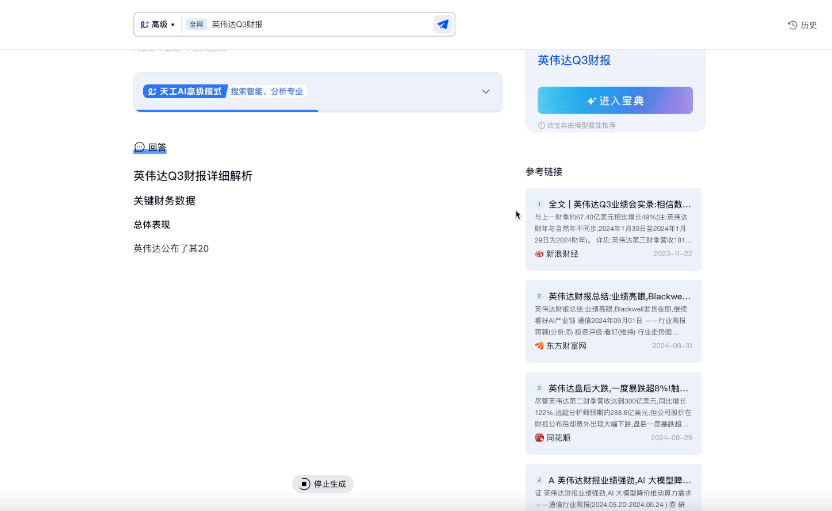This screenshot has width=832, height=511.
Task: Open the 英伟达Q3财报 title link
Action: (x=574, y=60)
